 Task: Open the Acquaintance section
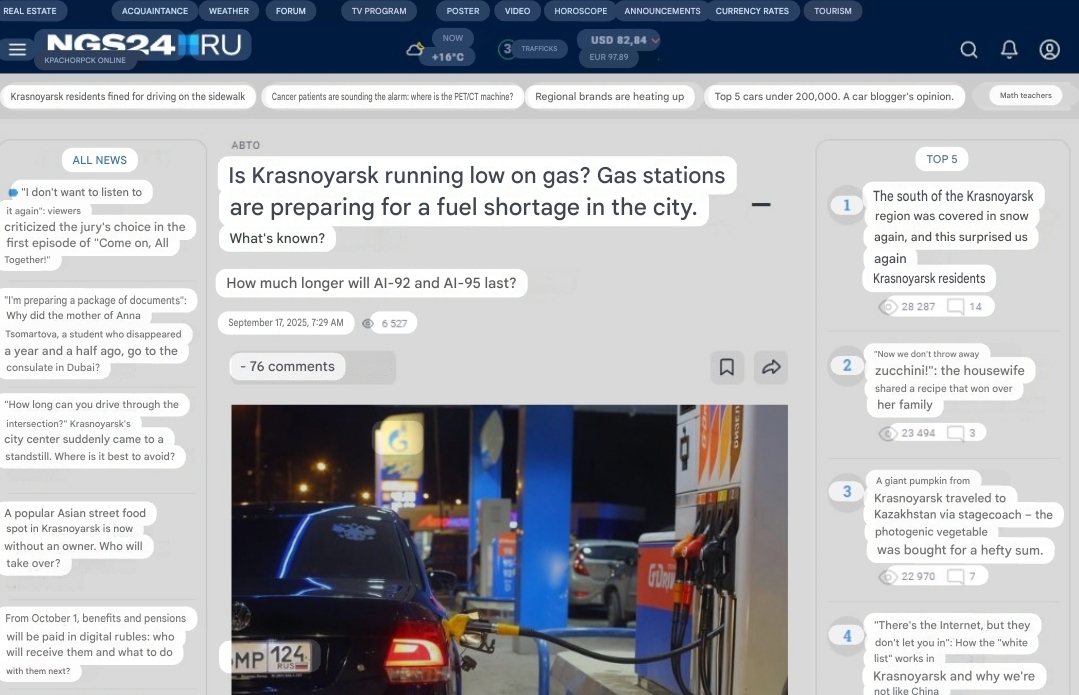pos(155,11)
